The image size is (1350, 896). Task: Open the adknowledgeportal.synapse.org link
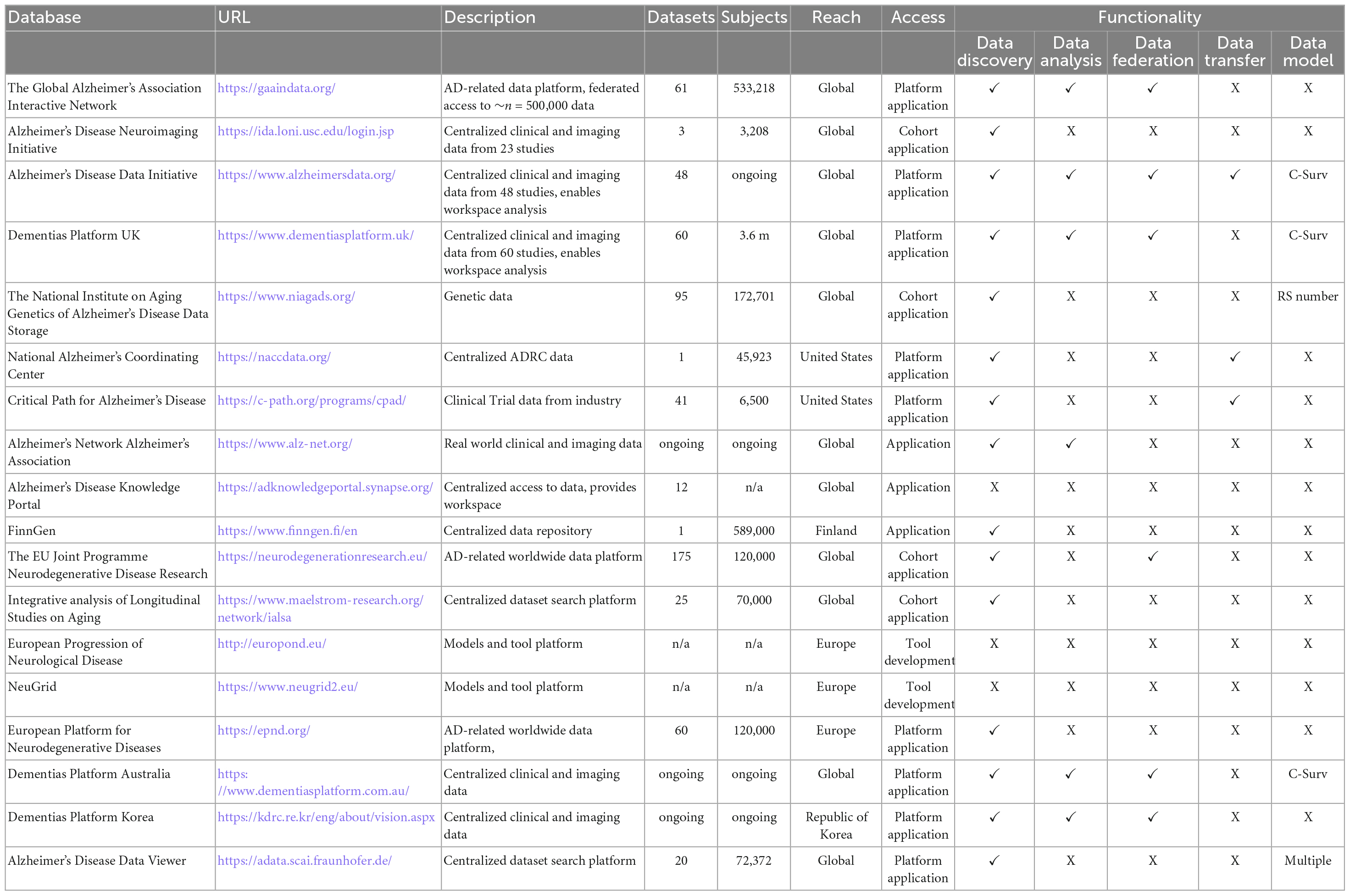pyautogui.click(x=325, y=487)
